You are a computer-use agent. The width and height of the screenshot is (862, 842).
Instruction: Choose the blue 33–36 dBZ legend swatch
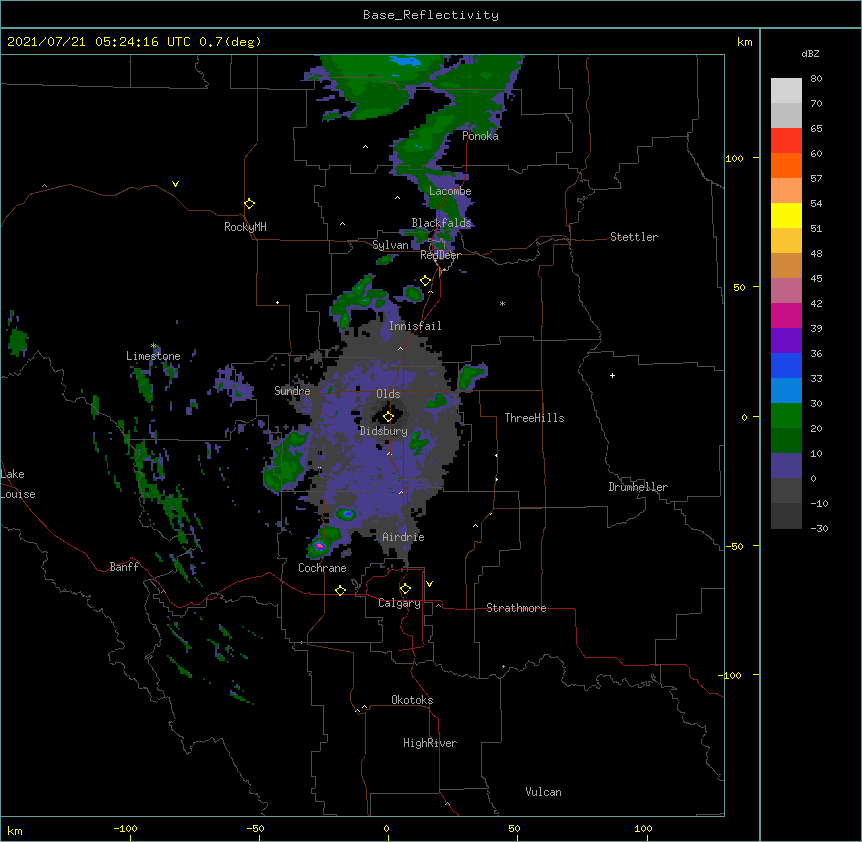[x=786, y=365]
